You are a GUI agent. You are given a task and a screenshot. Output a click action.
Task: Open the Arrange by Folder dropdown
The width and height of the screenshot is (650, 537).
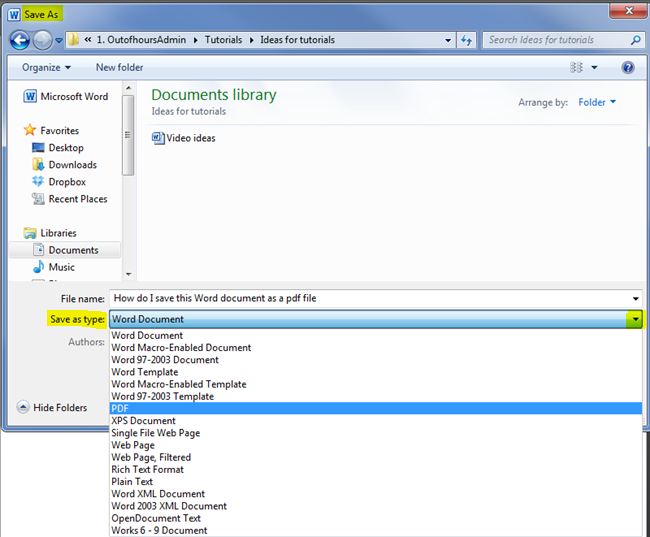point(597,102)
